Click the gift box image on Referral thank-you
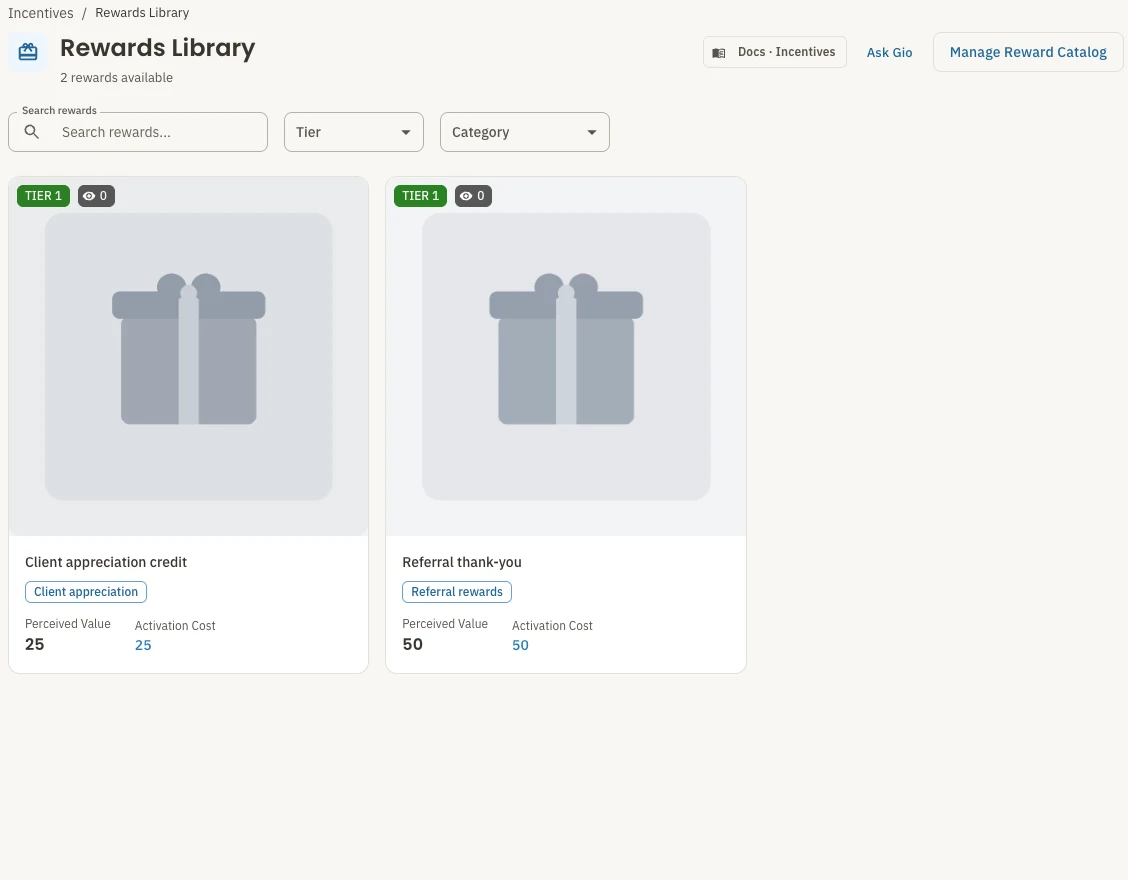The width and height of the screenshot is (1128, 880). [x=566, y=356]
